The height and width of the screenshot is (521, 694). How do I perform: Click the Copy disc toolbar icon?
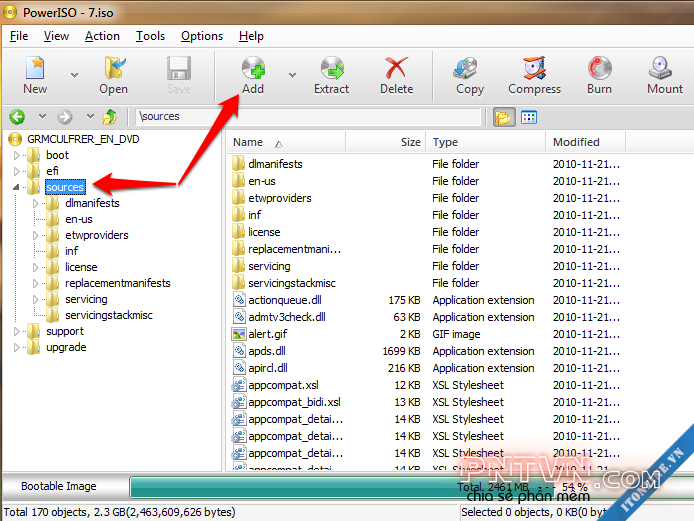coord(466,69)
